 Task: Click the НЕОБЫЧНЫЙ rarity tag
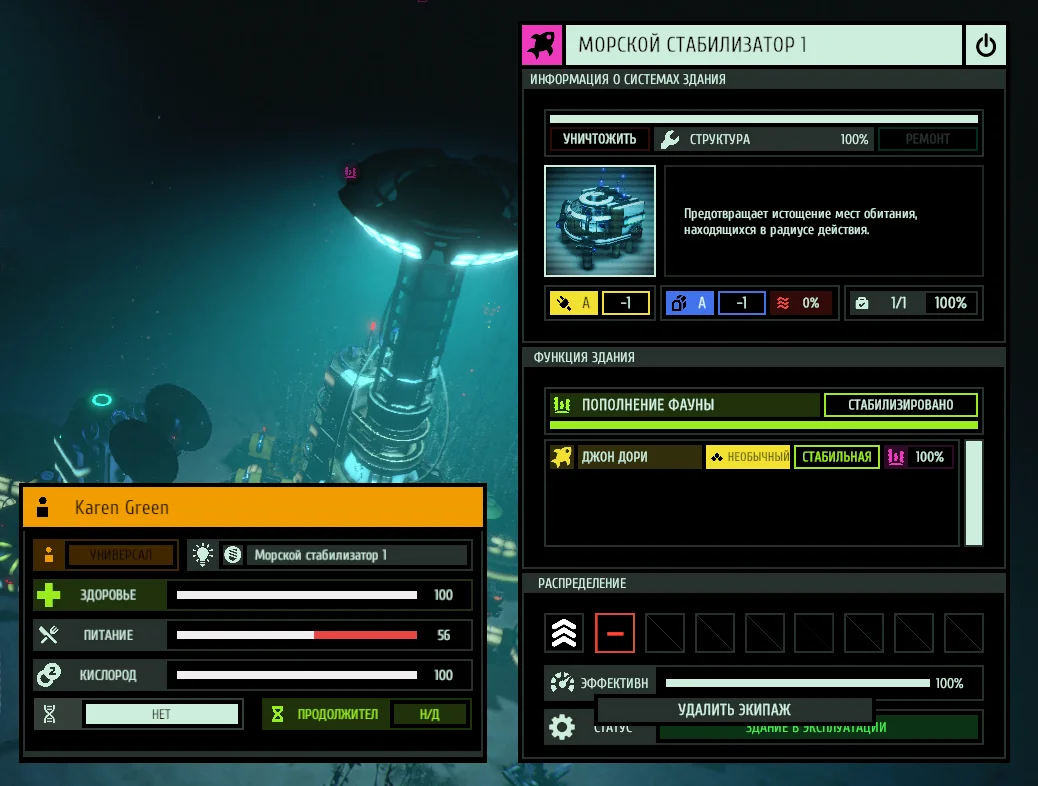(x=748, y=457)
